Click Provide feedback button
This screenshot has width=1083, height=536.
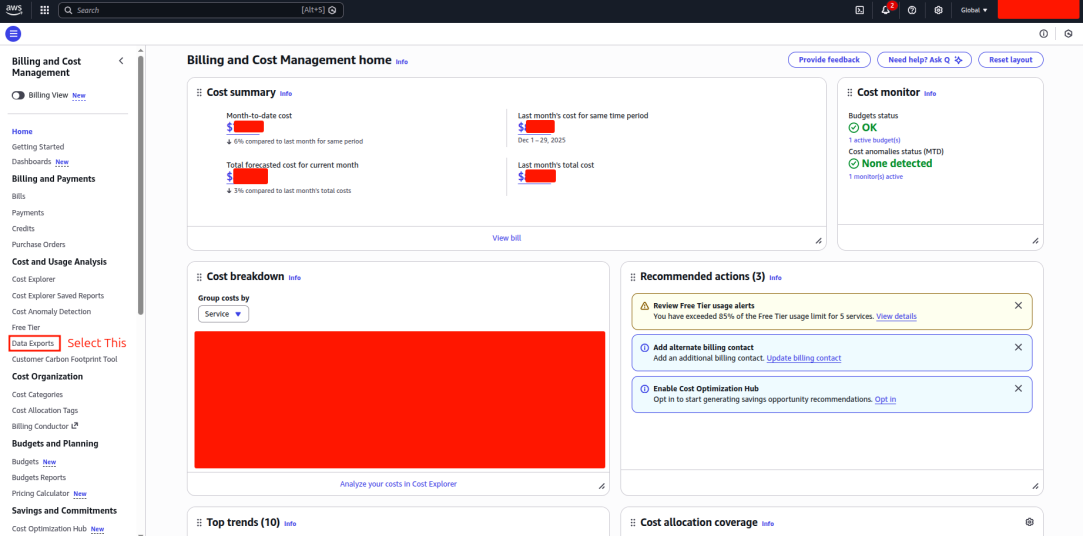click(829, 60)
